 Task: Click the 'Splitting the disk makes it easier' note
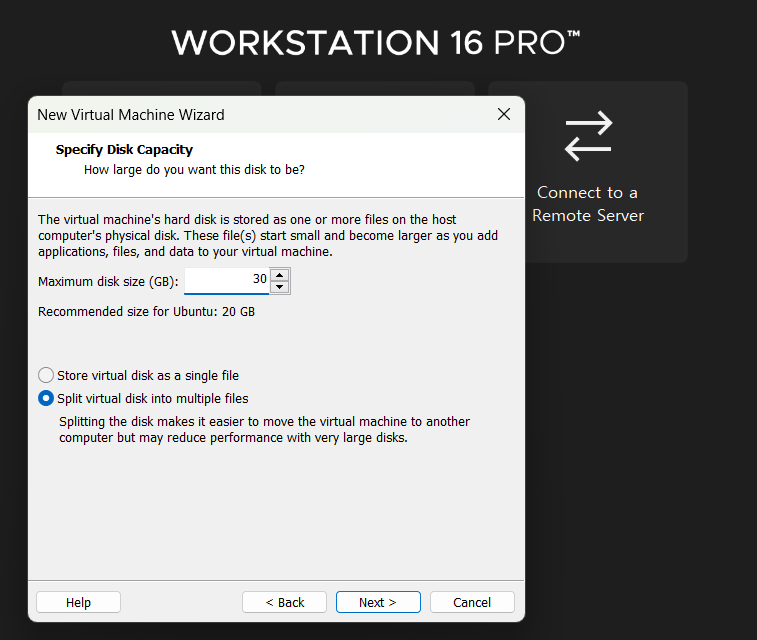click(x=264, y=430)
